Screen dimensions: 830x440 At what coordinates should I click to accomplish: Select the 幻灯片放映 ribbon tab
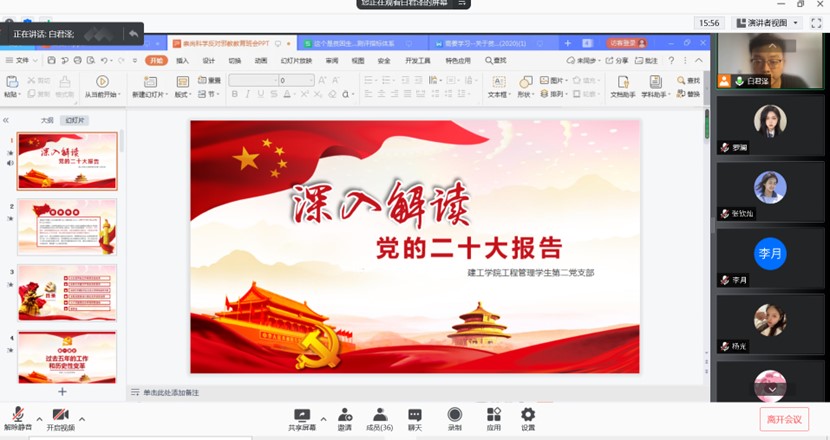point(296,60)
